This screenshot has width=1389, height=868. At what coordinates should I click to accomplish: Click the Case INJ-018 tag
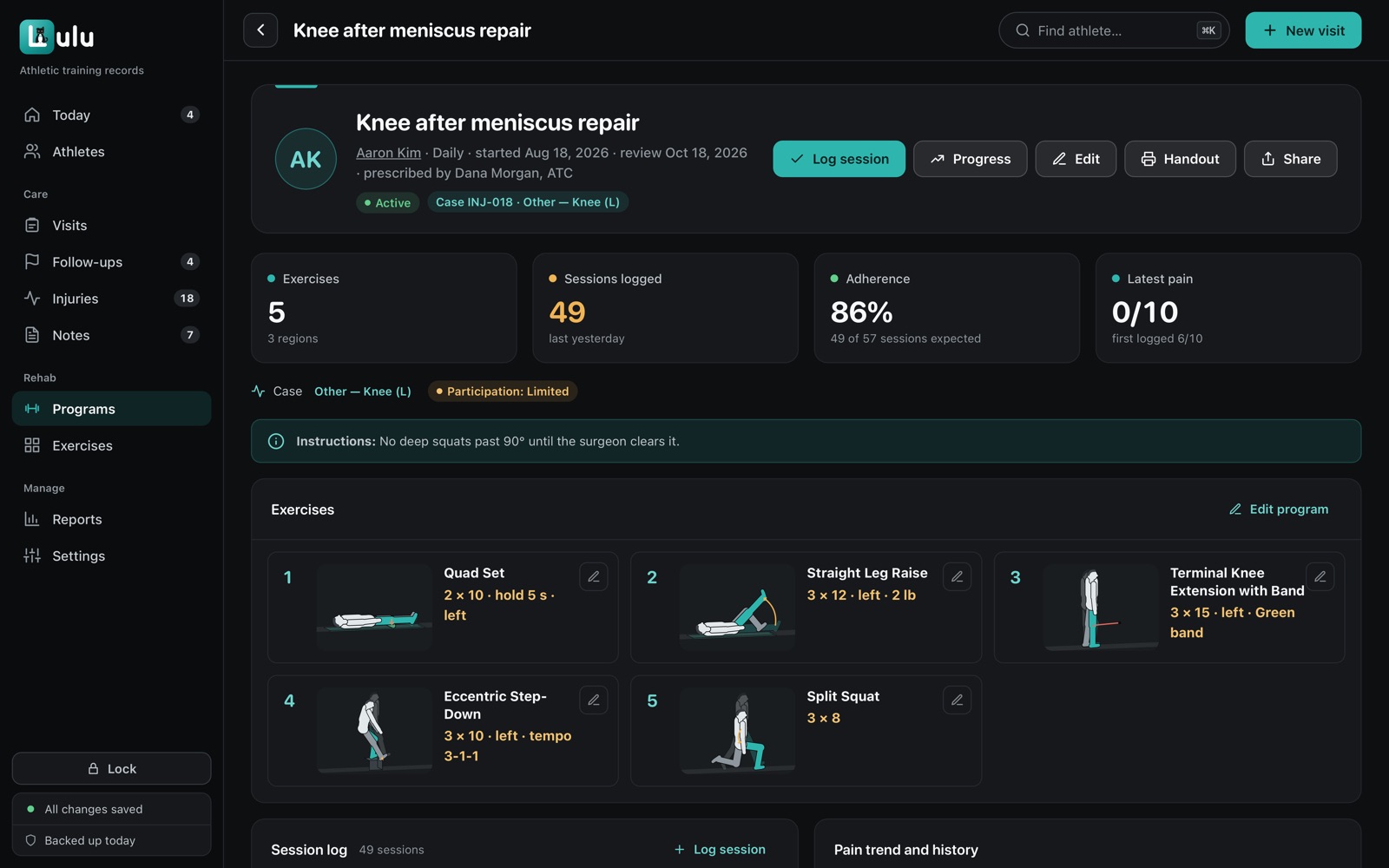click(528, 202)
